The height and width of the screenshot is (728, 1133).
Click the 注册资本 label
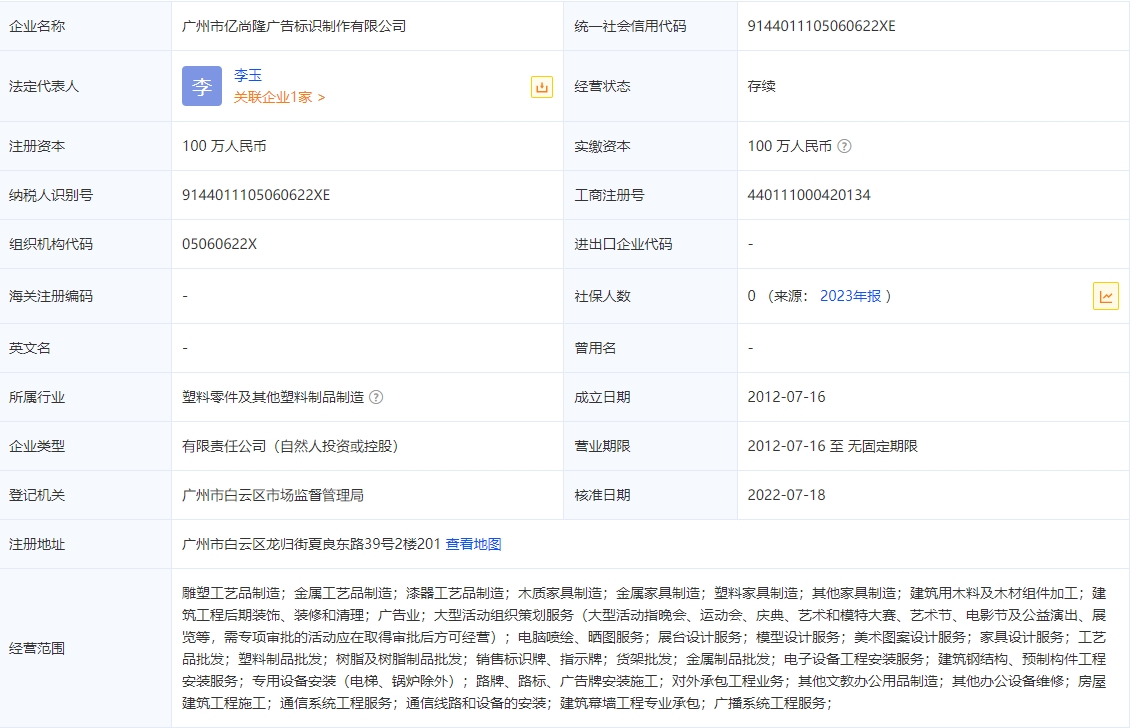(37, 146)
